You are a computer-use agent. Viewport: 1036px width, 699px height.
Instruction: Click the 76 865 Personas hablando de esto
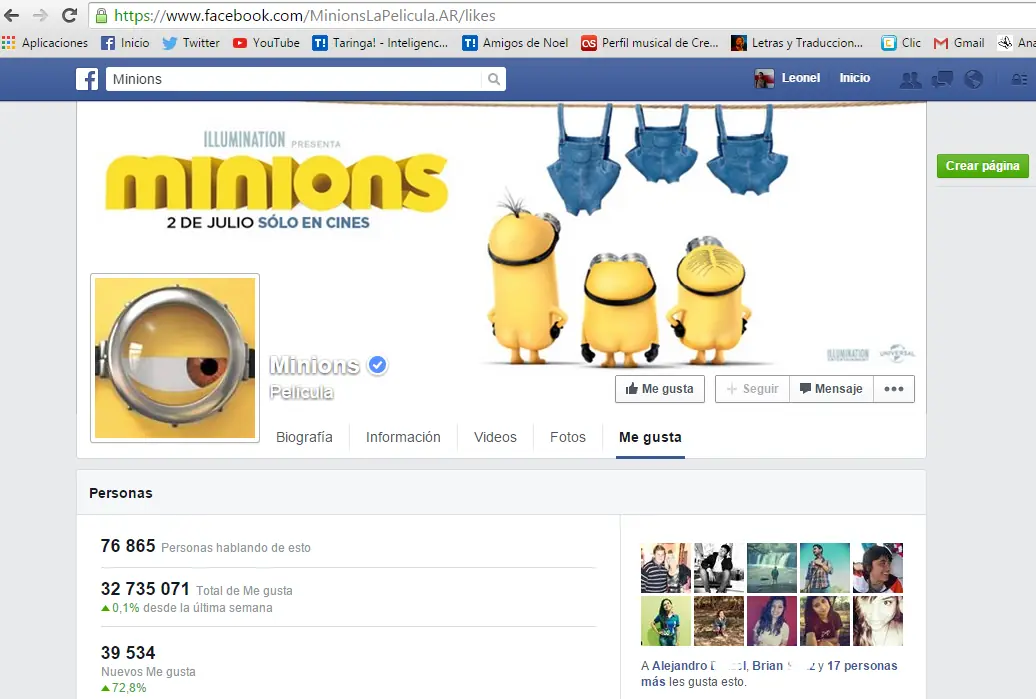point(205,546)
